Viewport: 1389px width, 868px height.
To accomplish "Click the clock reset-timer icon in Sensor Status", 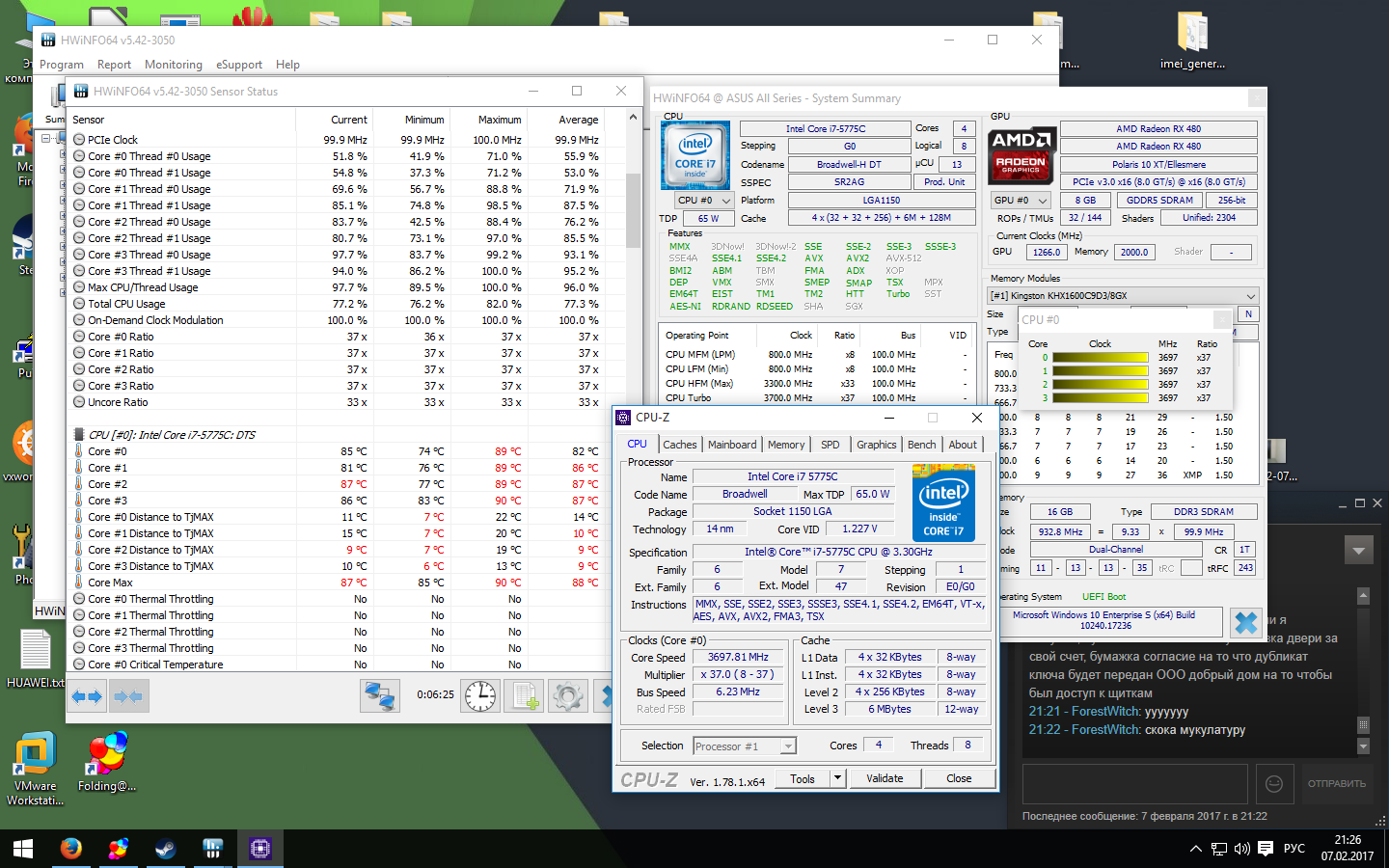I will pos(480,695).
